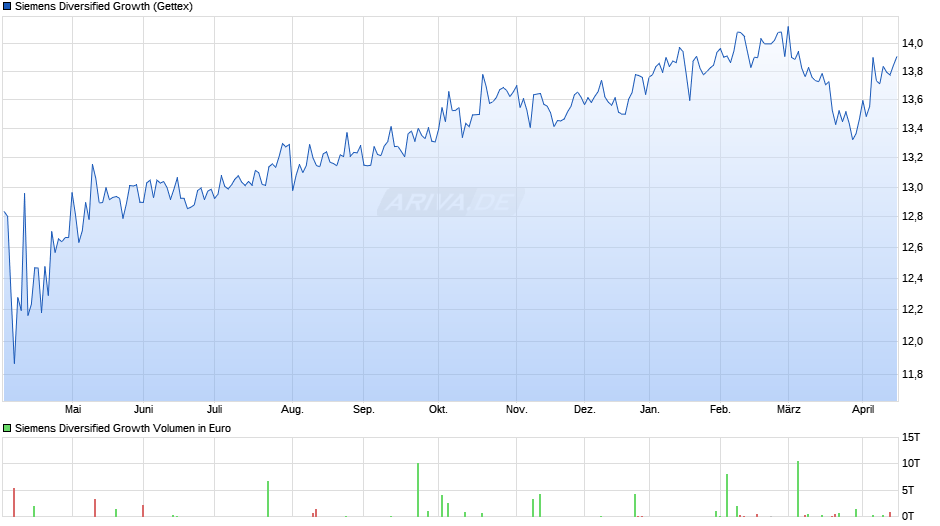Click the 14,0 price axis value
This screenshot has width=940, height=526.
click(912, 43)
